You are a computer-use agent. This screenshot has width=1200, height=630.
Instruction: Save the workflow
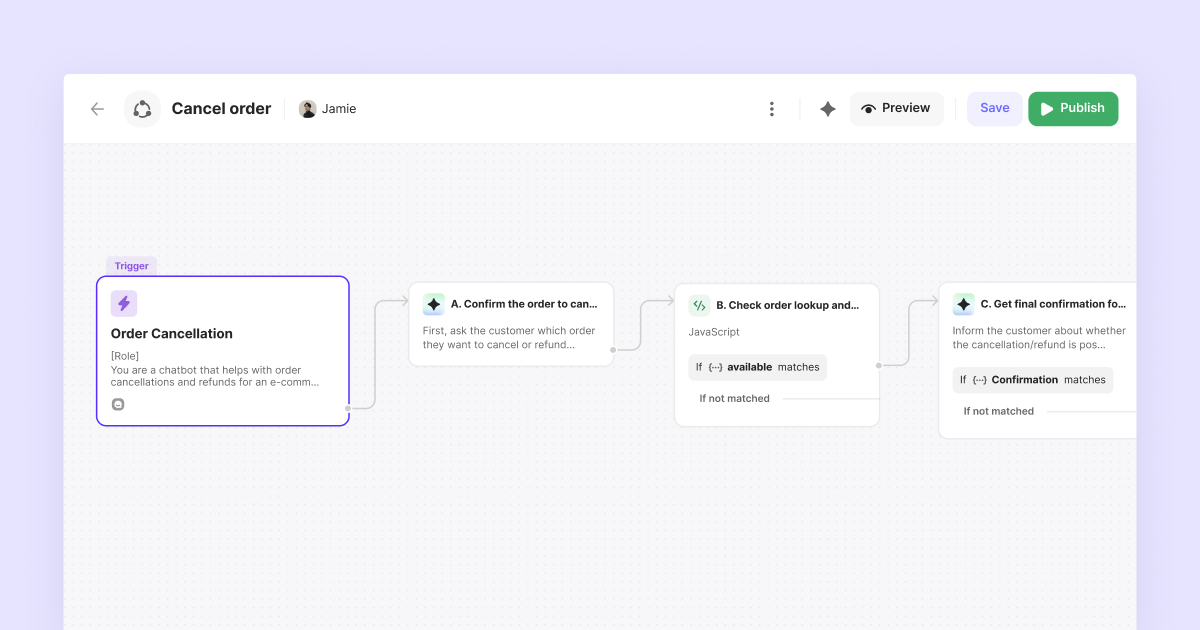pyautogui.click(x=994, y=108)
